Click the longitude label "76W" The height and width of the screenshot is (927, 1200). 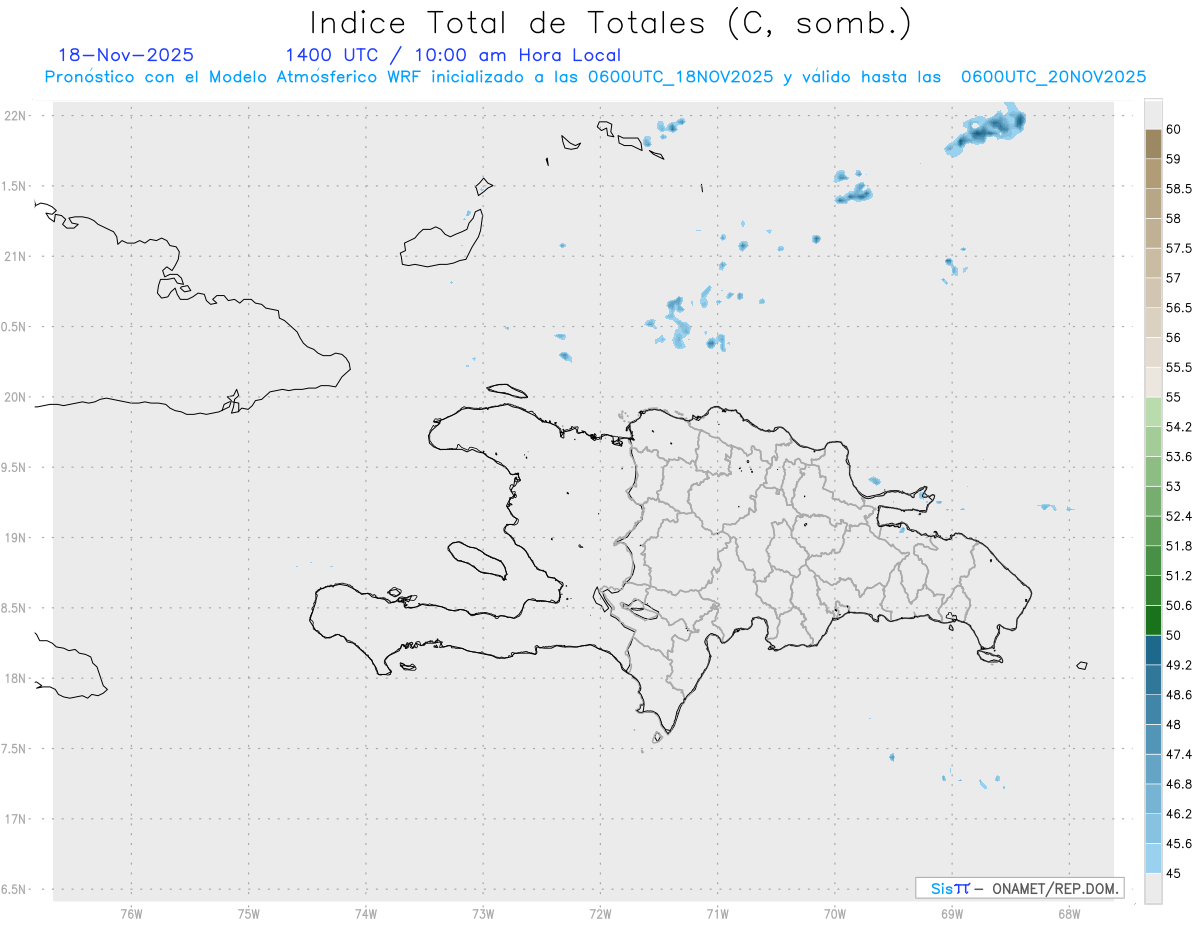(131, 912)
